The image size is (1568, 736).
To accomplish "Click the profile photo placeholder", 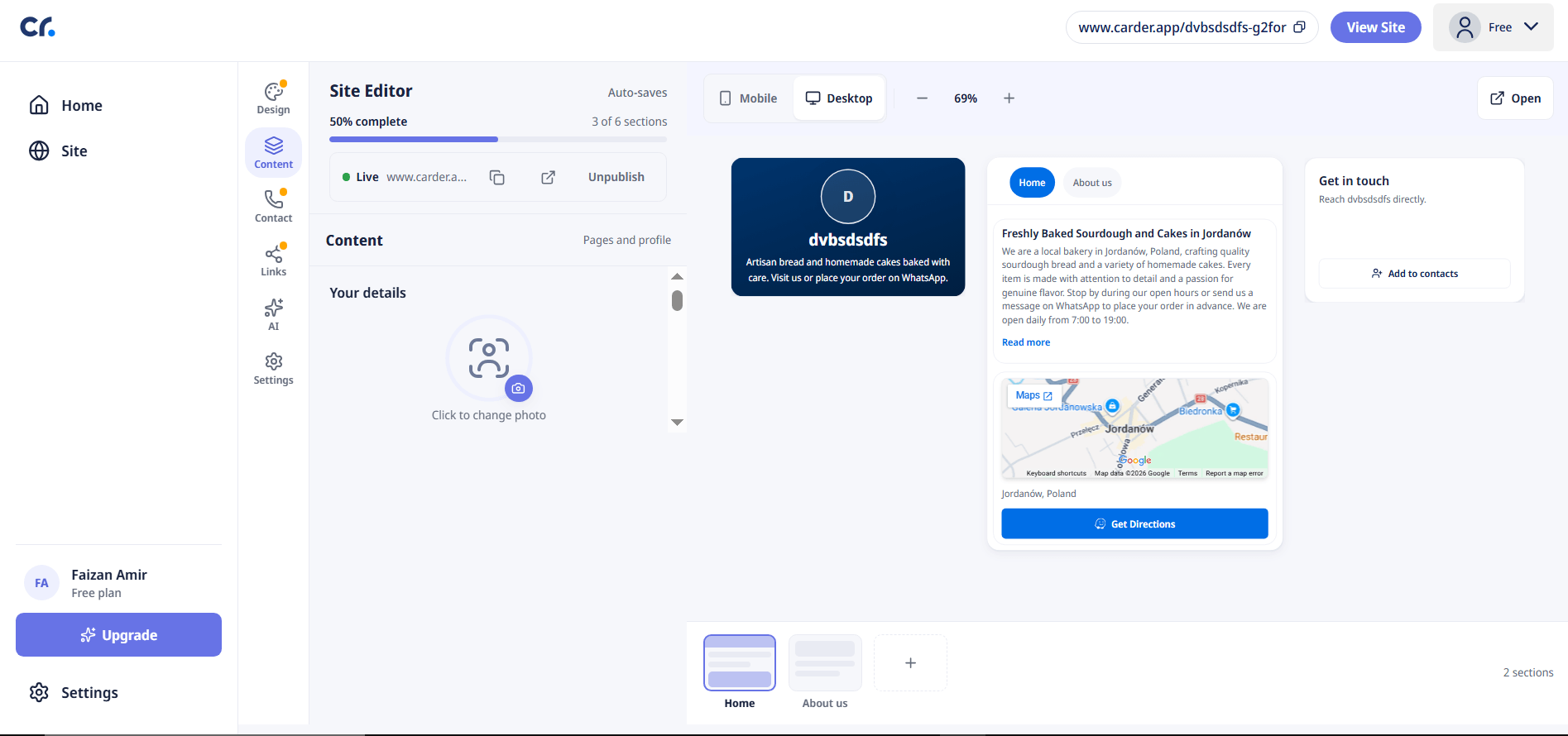I will click(488, 358).
